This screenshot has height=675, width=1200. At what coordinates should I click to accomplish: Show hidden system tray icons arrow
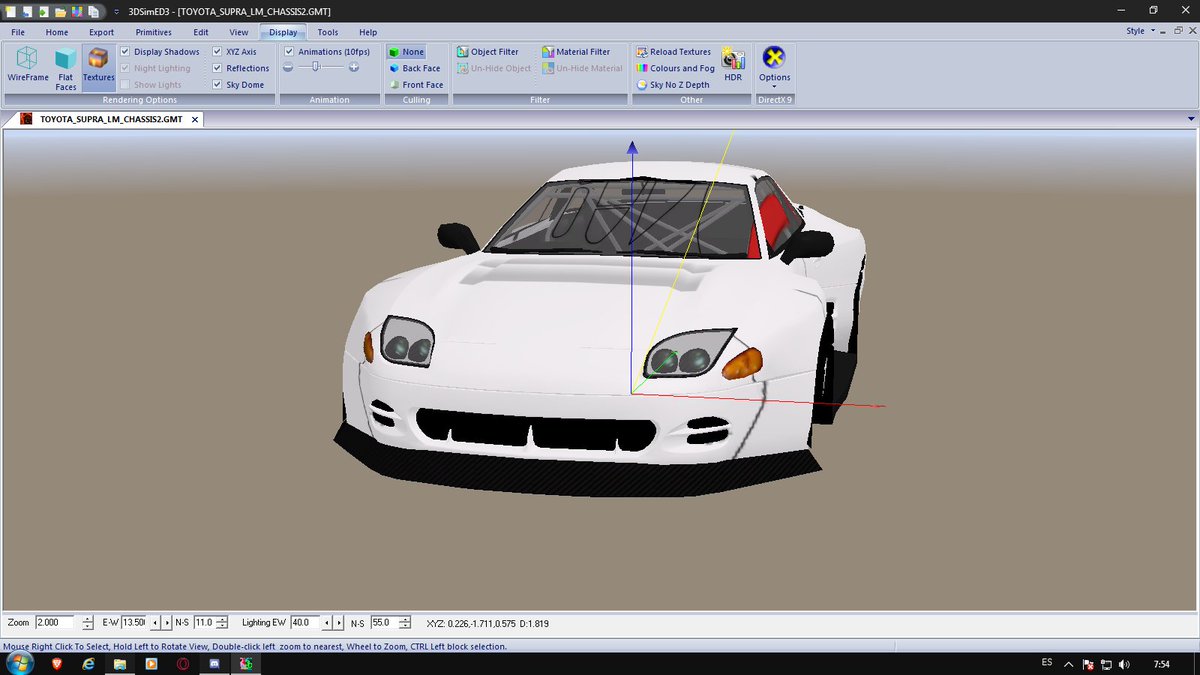(1069, 664)
